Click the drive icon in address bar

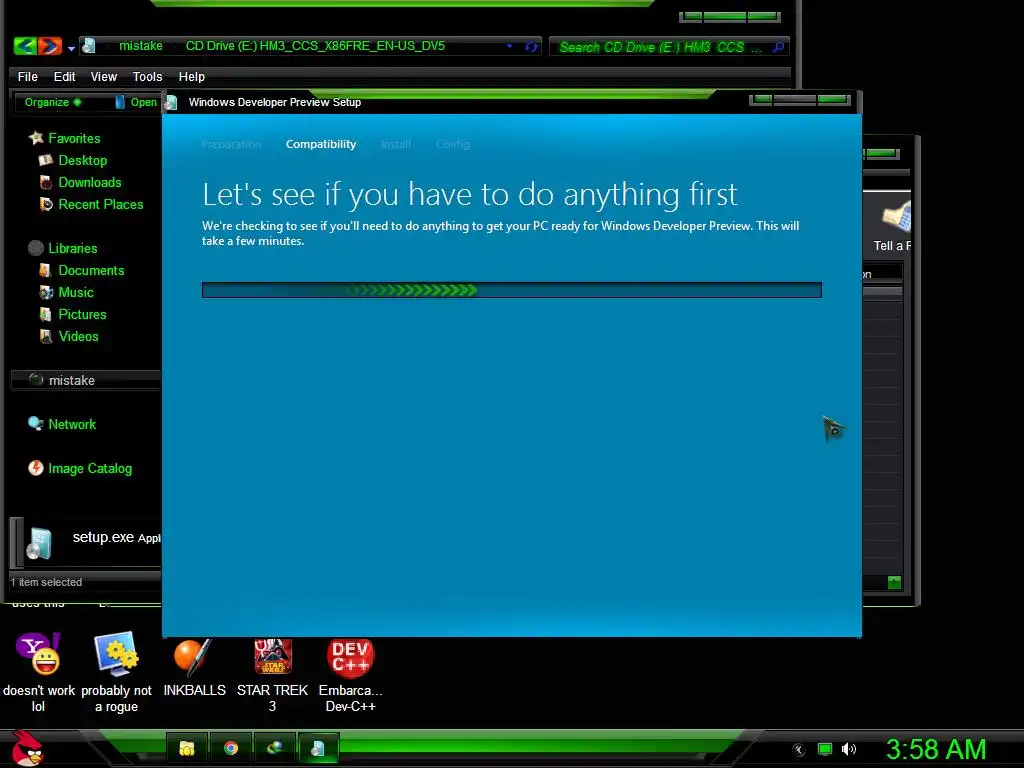89,46
